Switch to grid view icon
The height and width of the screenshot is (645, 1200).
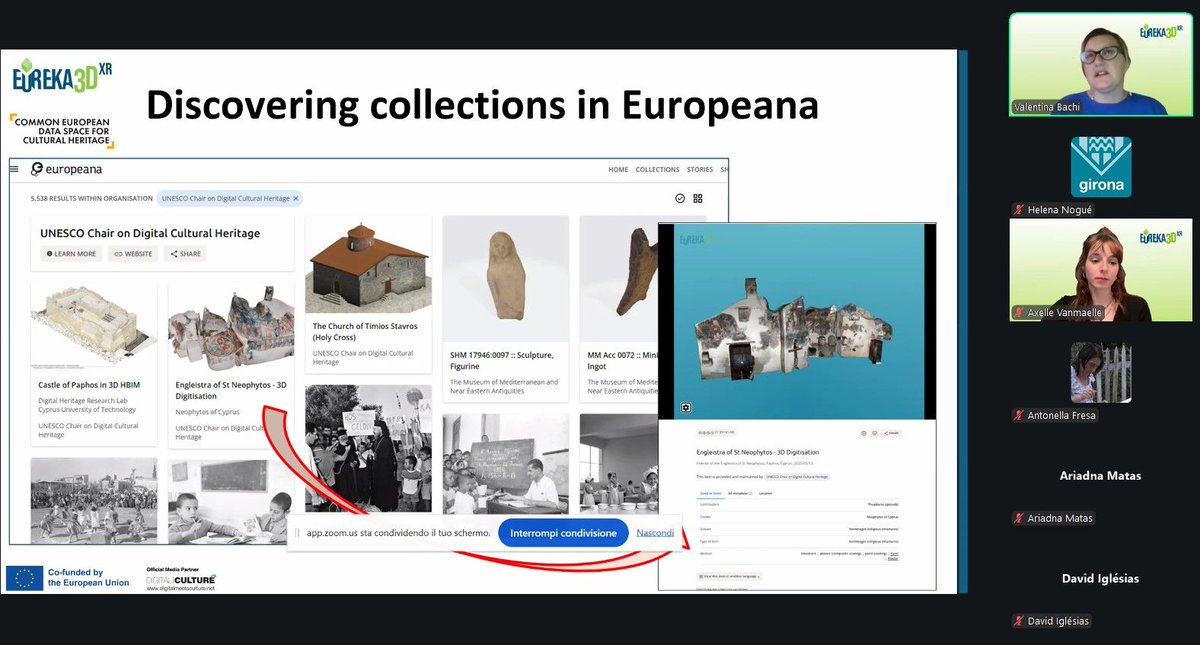pyautogui.click(x=698, y=198)
